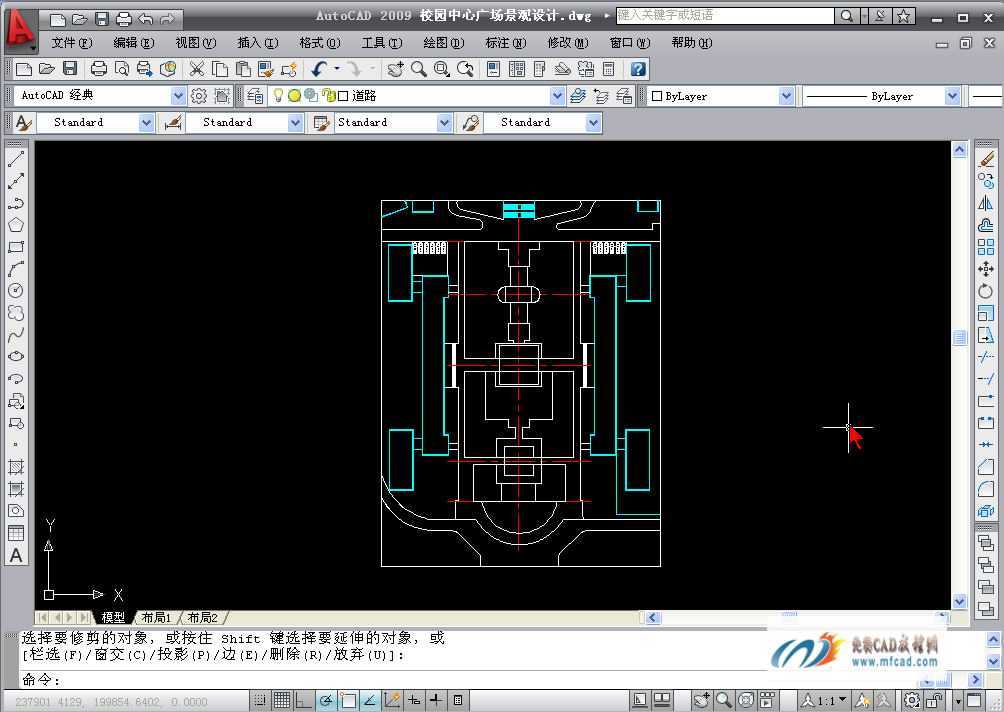
Task: Click the ByLayer color swatch square
Action: click(x=657, y=96)
